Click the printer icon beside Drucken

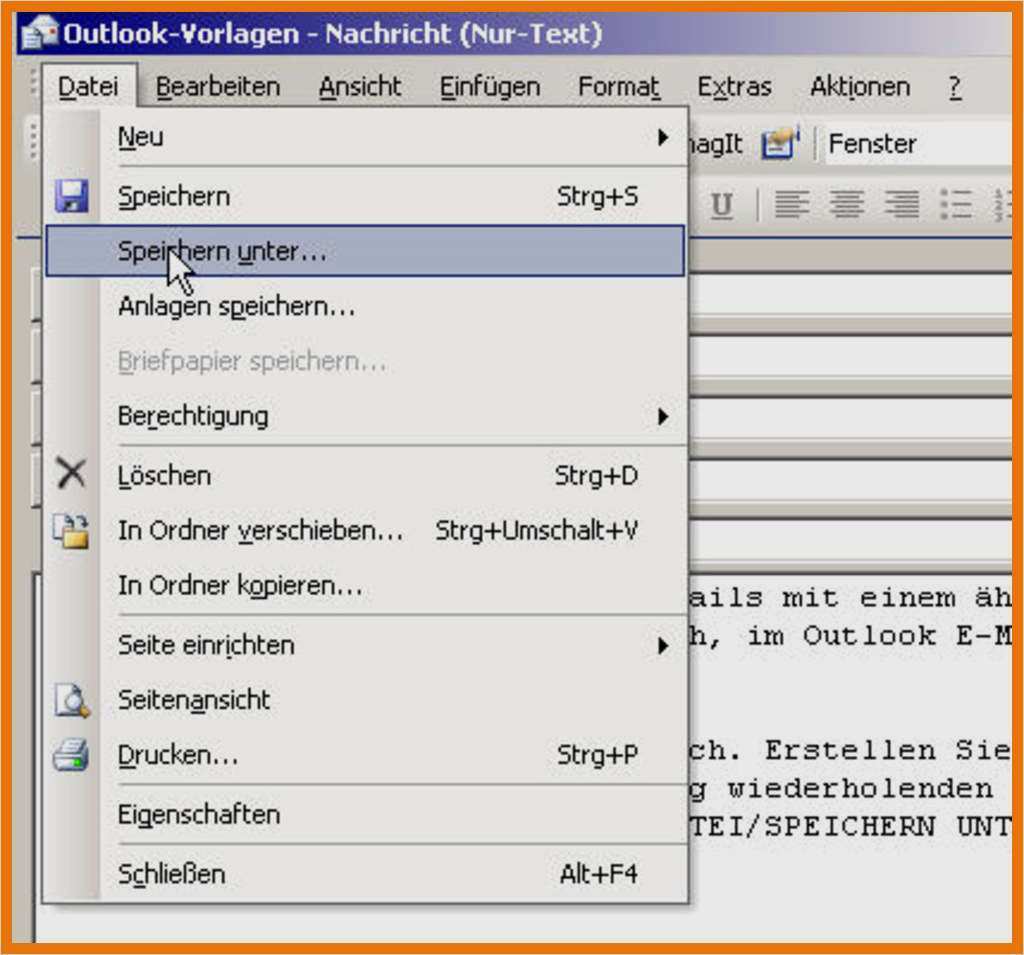[71, 754]
